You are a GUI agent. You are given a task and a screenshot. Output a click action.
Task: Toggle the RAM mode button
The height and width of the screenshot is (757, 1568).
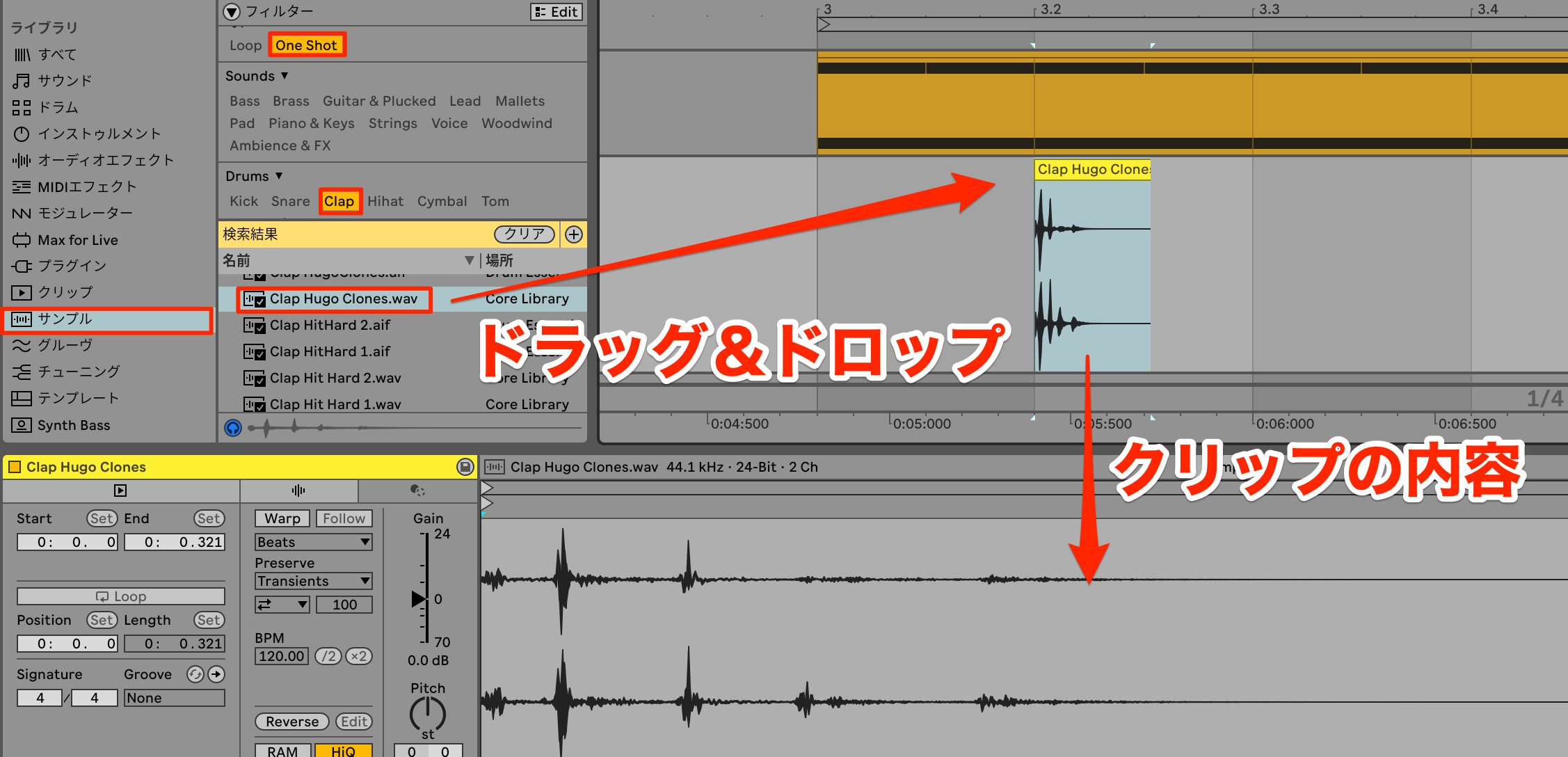point(282,751)
